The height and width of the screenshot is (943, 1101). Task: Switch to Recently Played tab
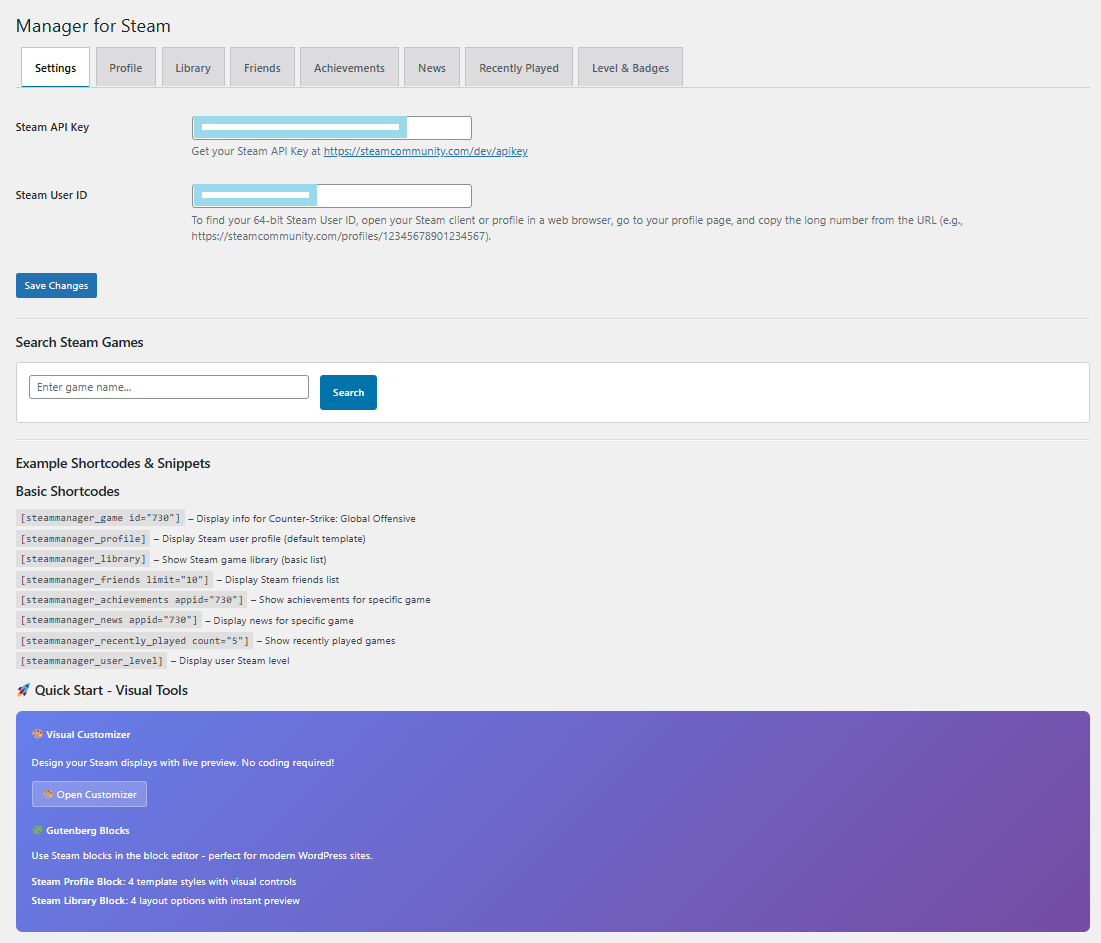[x=518, y=68]
